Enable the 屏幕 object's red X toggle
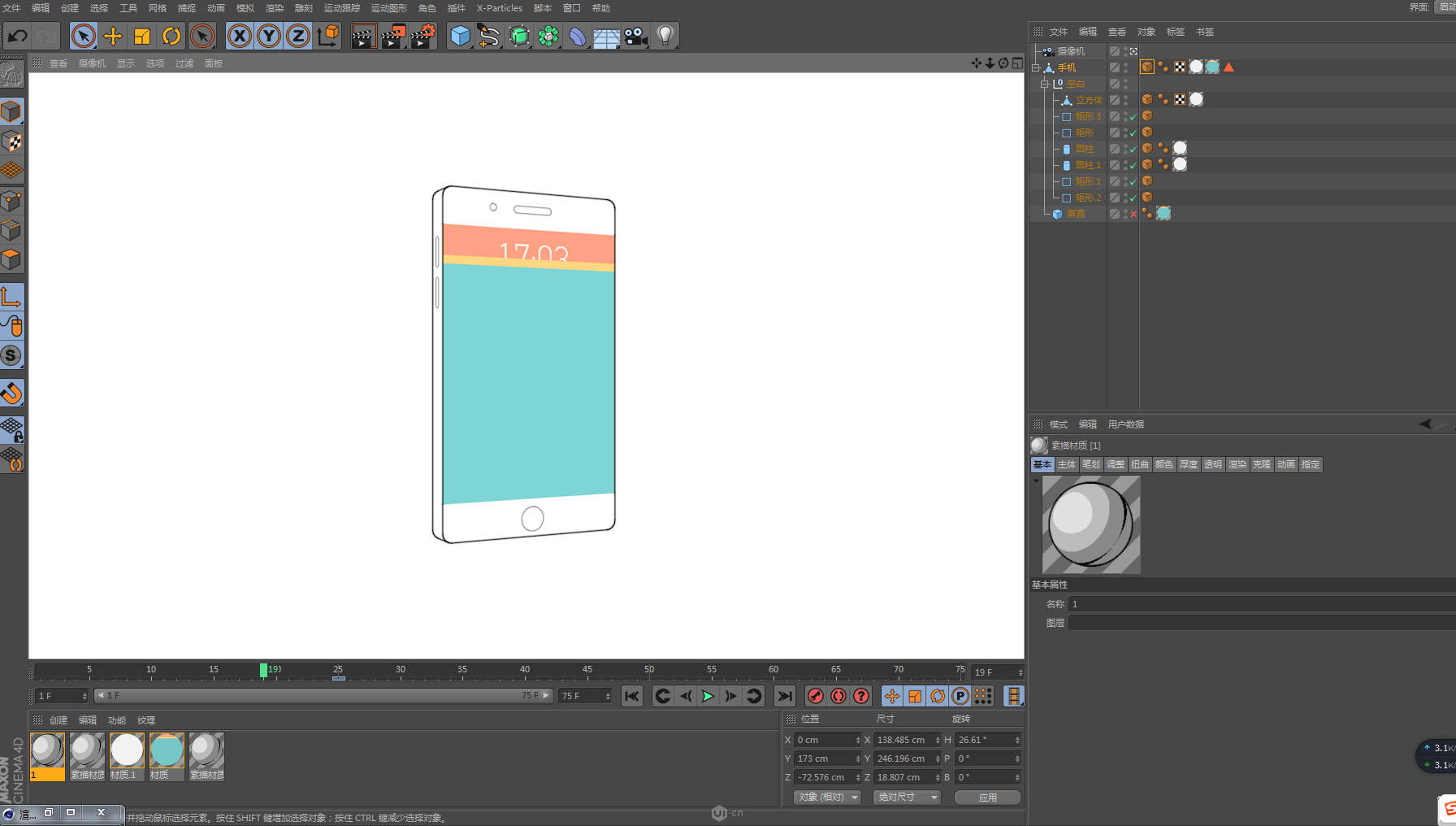This screenshot has height=826, width=1456. pos(1133,214)
